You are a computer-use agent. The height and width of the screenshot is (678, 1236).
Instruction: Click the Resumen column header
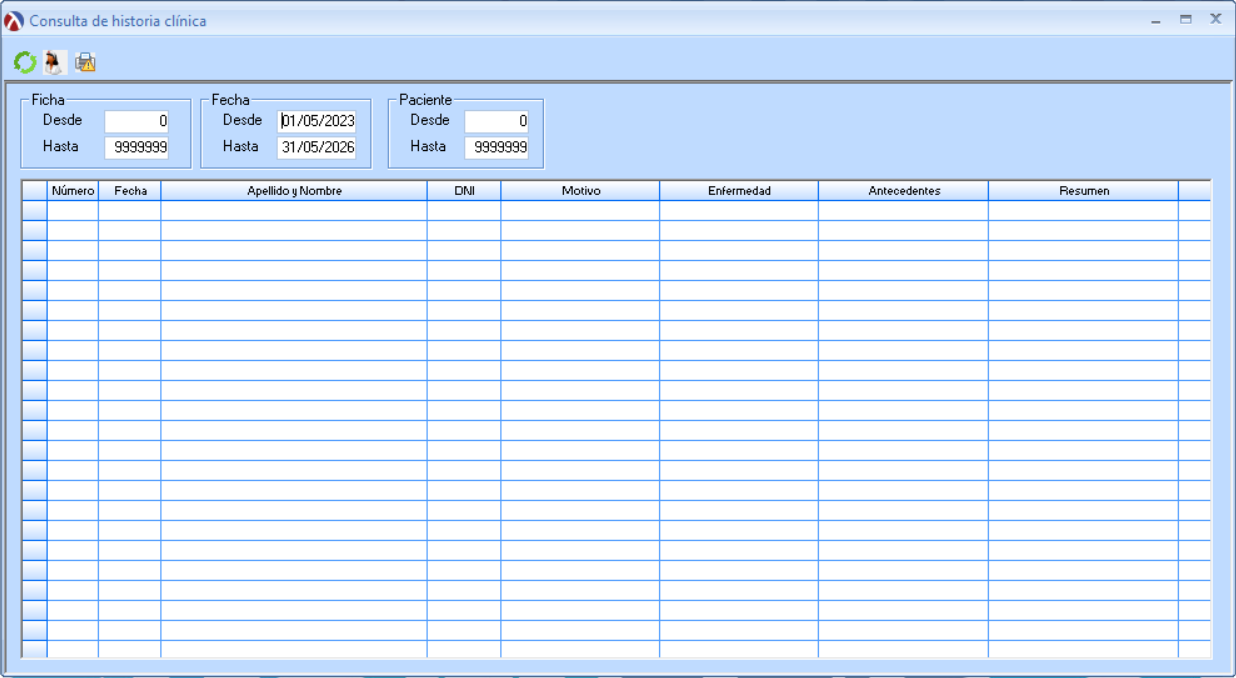1084,191
